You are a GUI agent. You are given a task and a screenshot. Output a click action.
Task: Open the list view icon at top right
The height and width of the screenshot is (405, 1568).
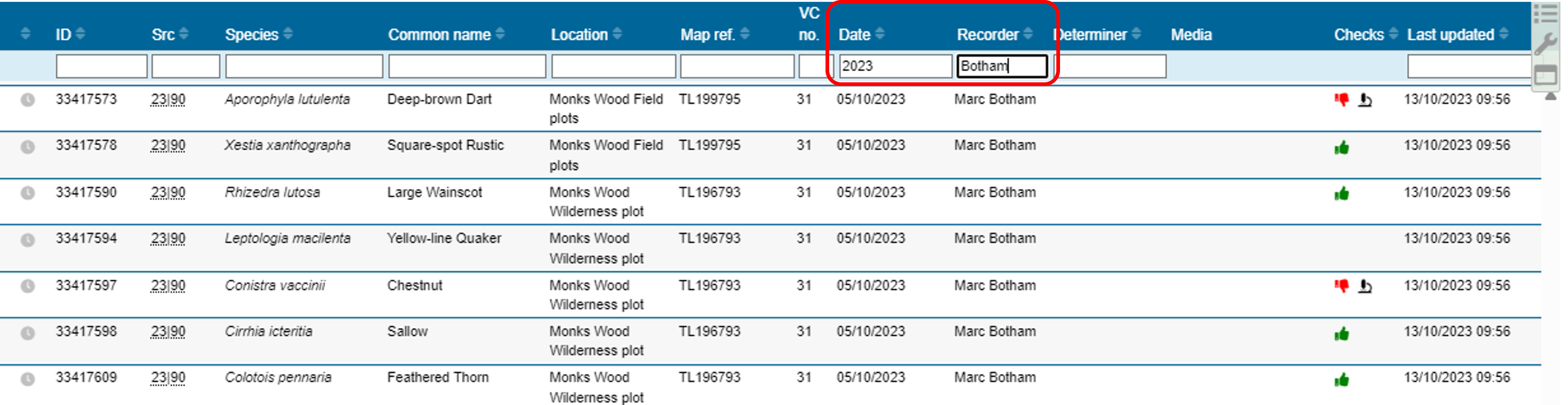click(x=1545, y=14)
